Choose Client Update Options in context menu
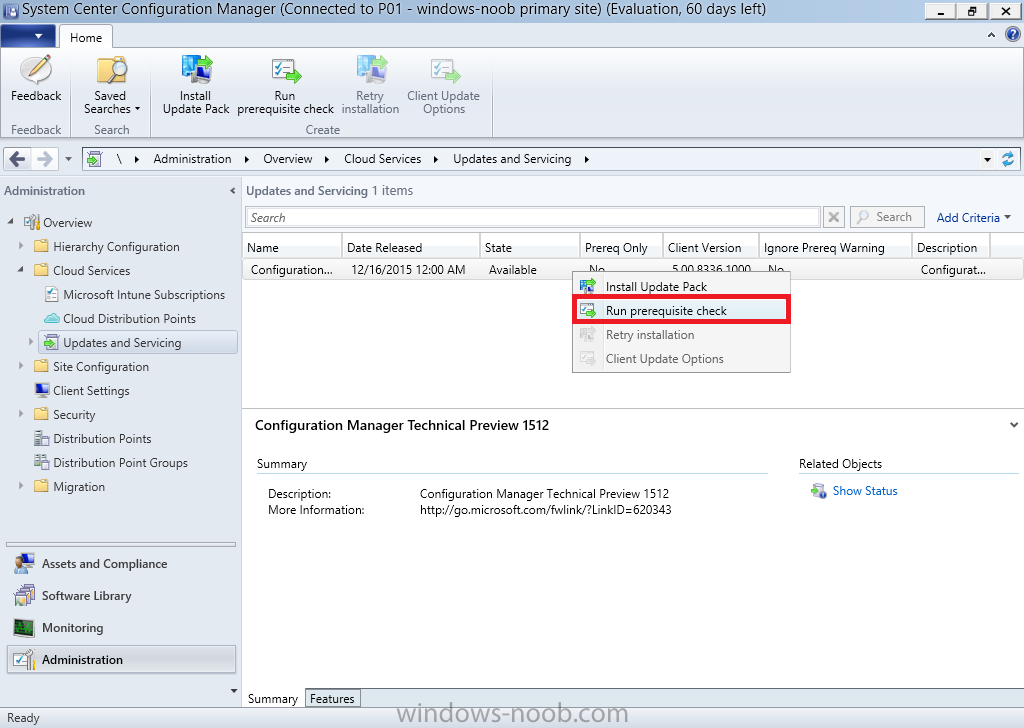 [x=681, y=358]
